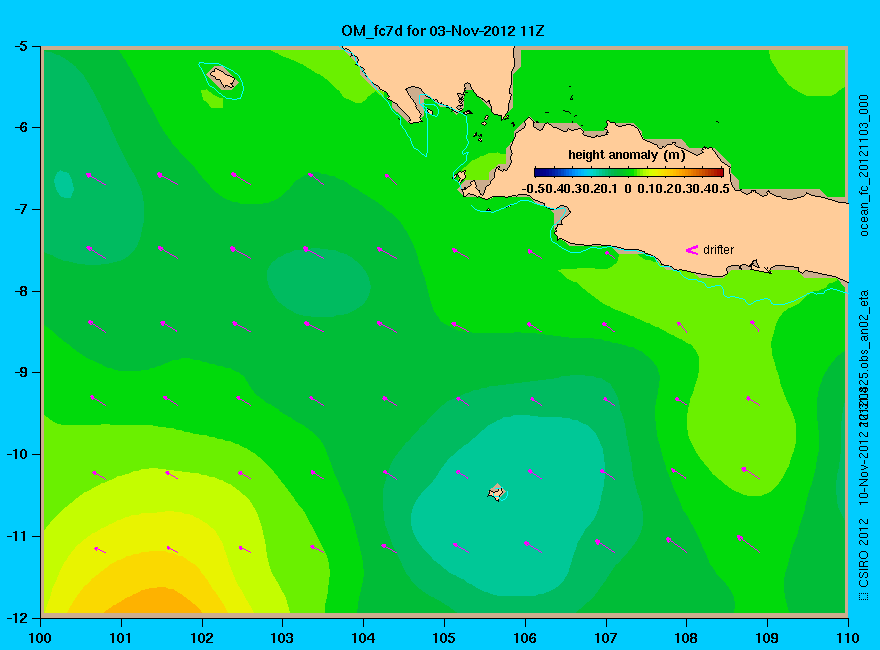
Task: Click the small island outlined in cyan near 102E
Action: coord(222,77)
